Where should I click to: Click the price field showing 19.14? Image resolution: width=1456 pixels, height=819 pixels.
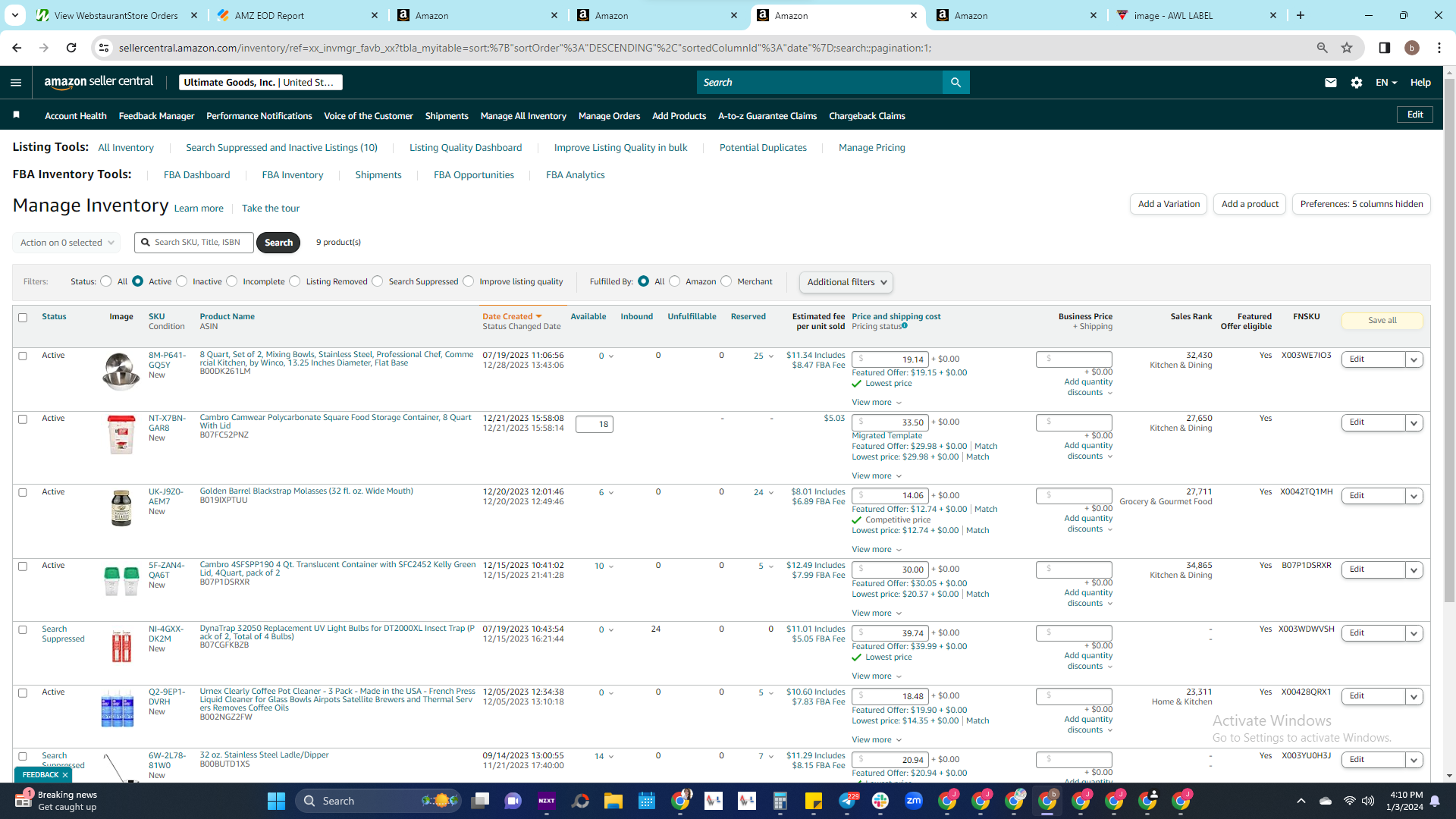click(890, 359)
